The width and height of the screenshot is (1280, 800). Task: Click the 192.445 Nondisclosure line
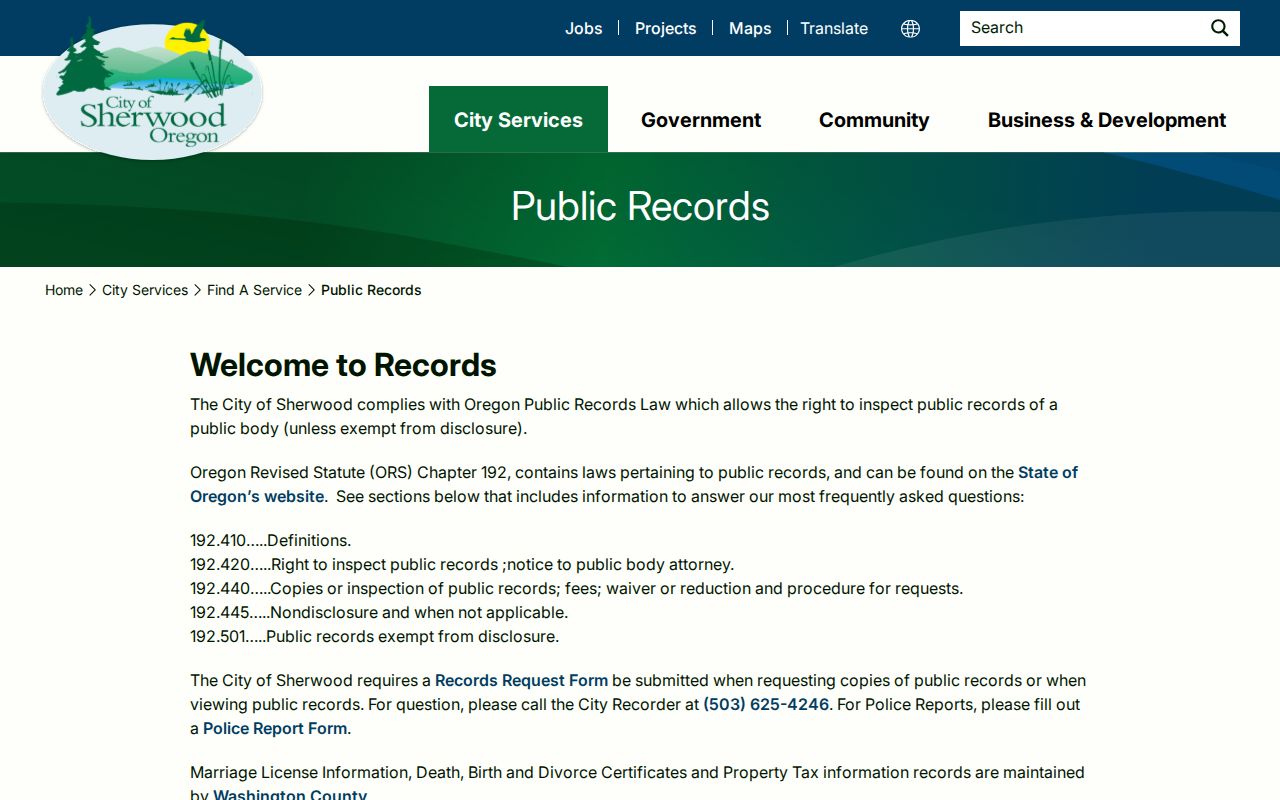(379, 612)
